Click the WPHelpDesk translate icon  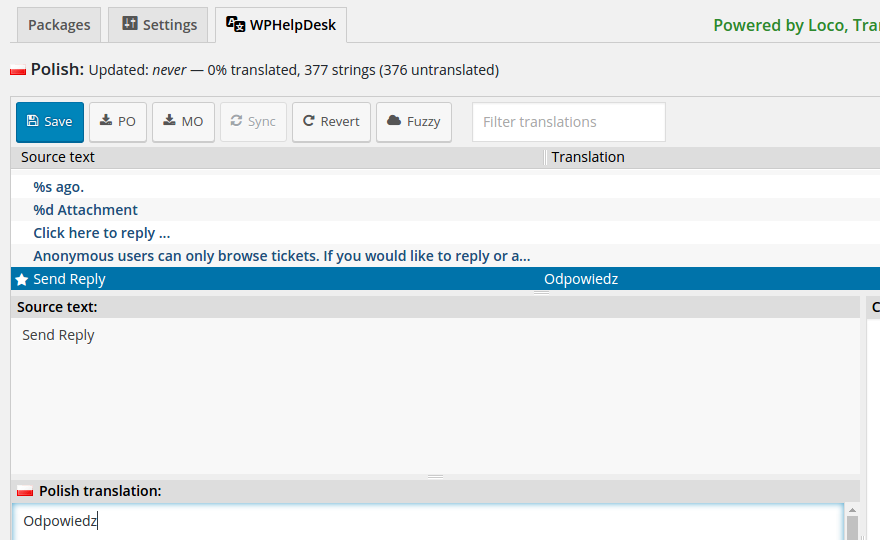235,24
